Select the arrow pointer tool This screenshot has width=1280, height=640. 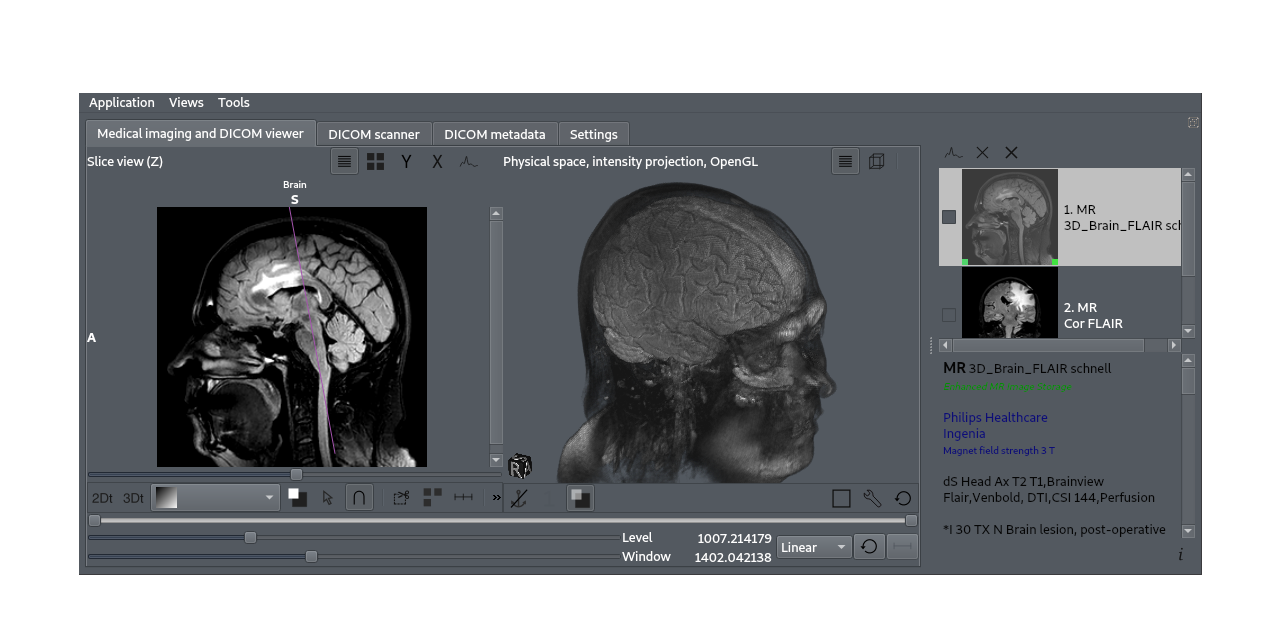[328, 498]
